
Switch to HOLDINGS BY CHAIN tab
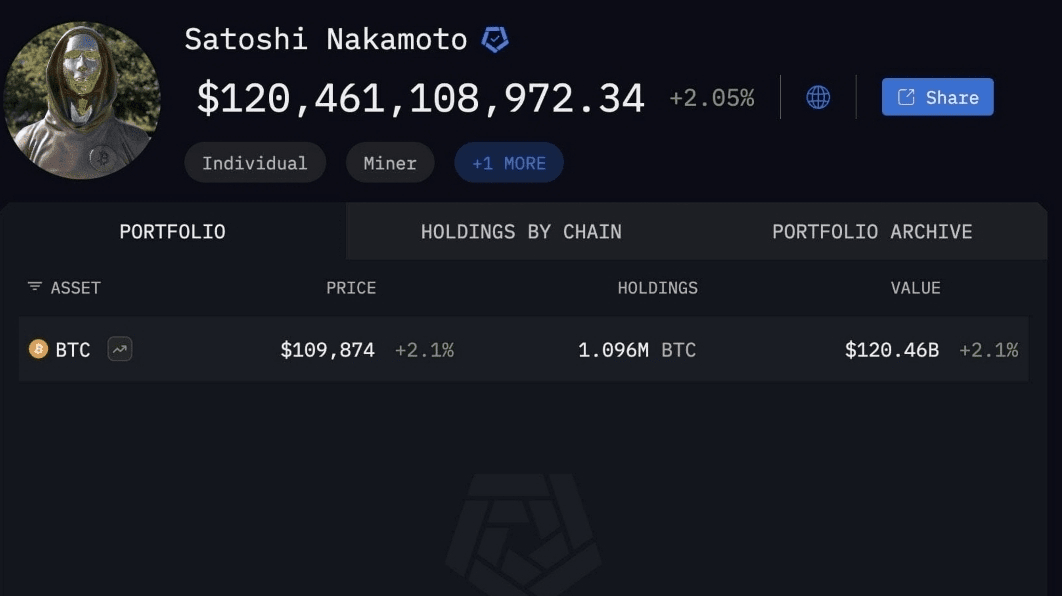tap(521, 232)
